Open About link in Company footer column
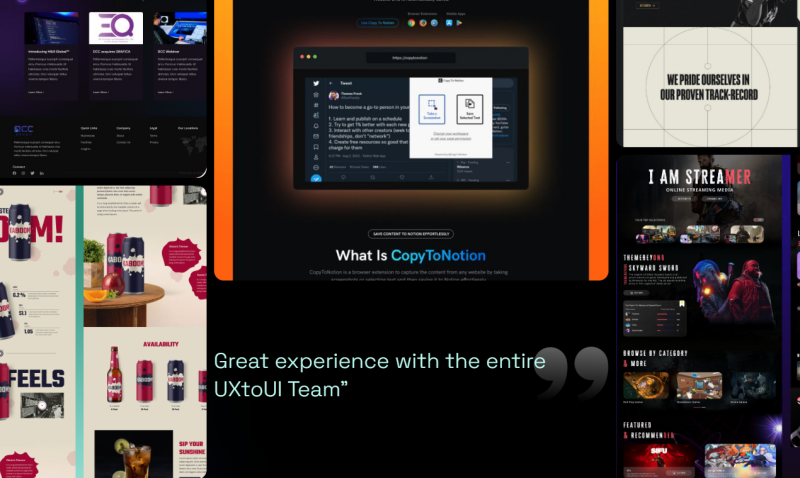The width and height of the screenshot is (800, 478). point(120,136)
